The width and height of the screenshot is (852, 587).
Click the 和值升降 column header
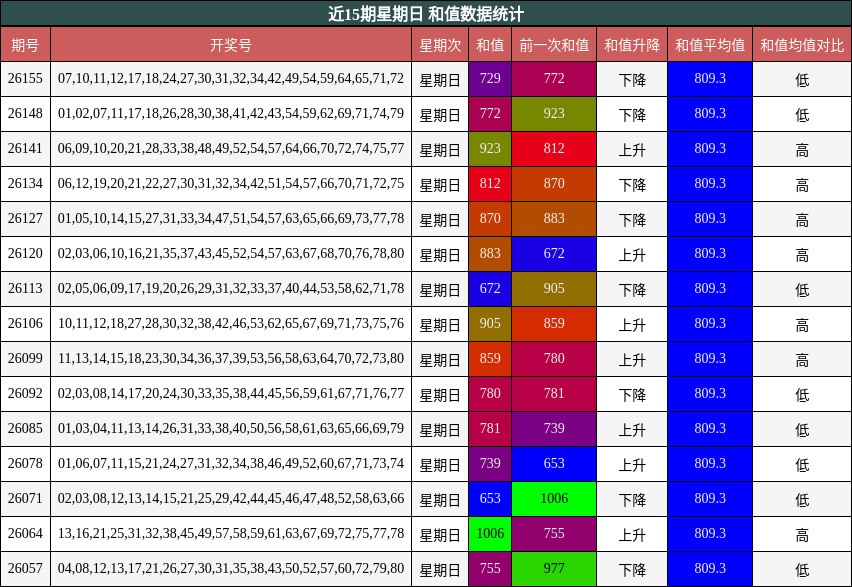pyautogui.click(x=632, y=44)
